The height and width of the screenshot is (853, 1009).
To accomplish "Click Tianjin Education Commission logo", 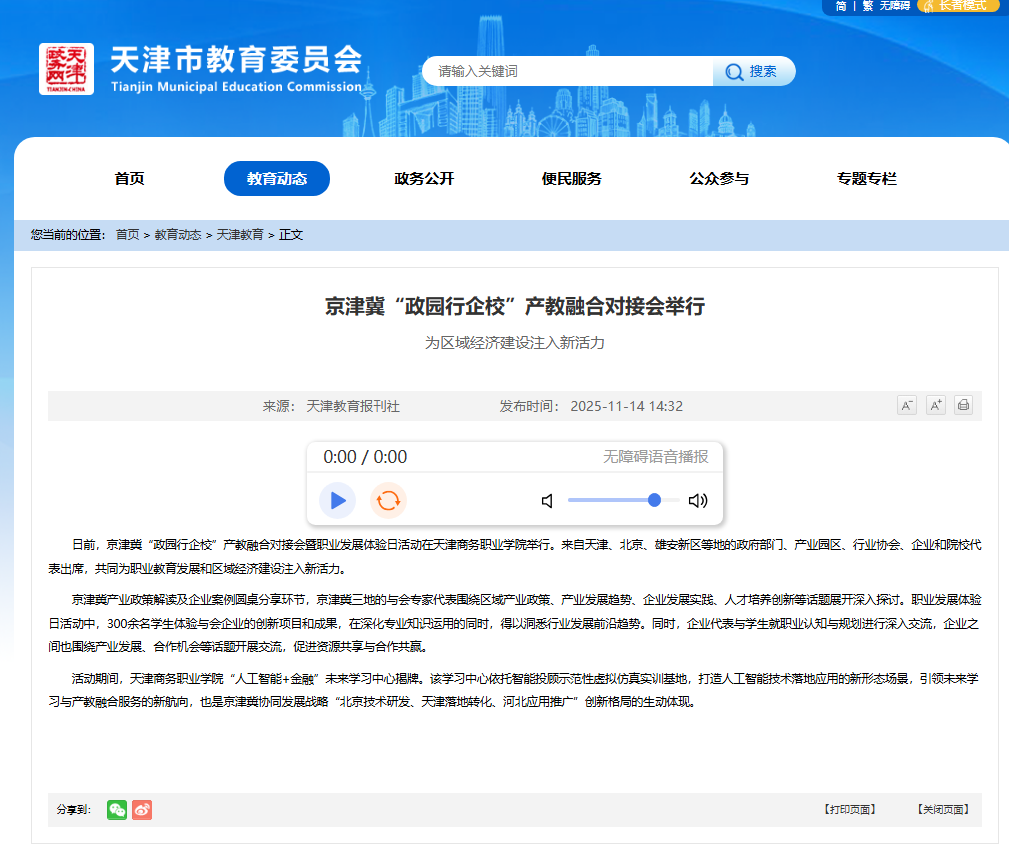I will point(66,69).
